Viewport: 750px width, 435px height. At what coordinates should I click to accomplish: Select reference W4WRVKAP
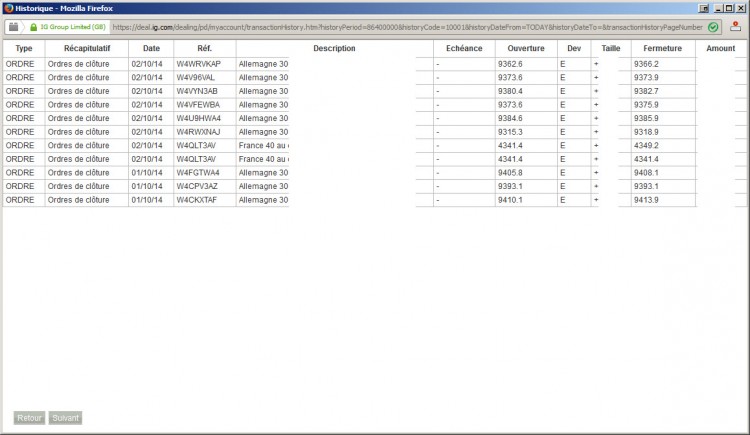point(199,64)
